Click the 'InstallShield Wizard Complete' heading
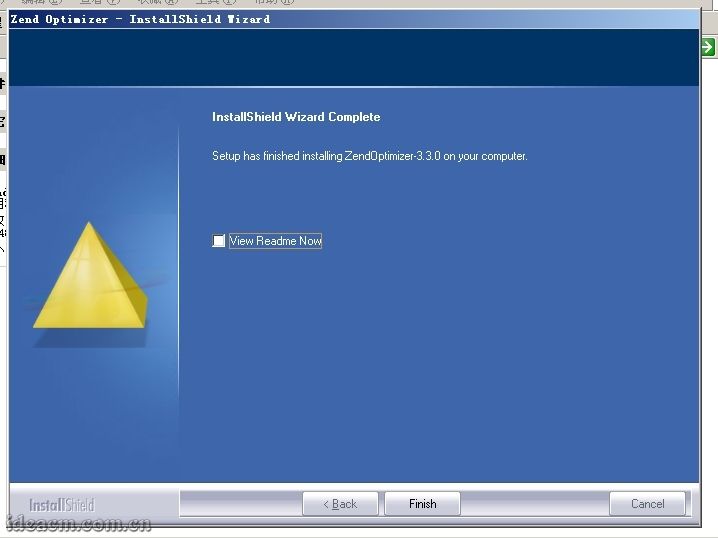 point(296,117)
